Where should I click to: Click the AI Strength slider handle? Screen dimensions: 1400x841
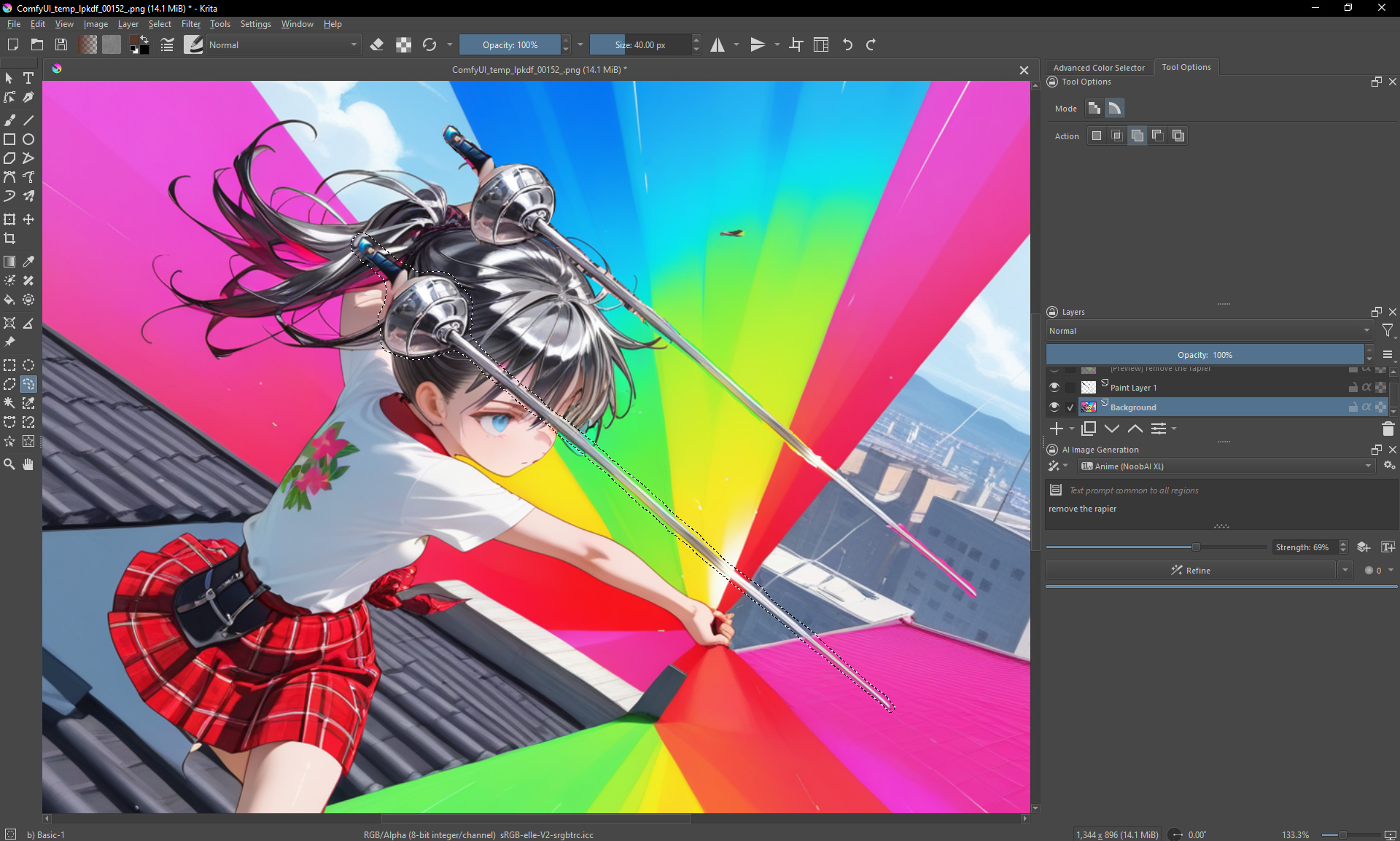pyautogui.click(x=1196, y=547)
